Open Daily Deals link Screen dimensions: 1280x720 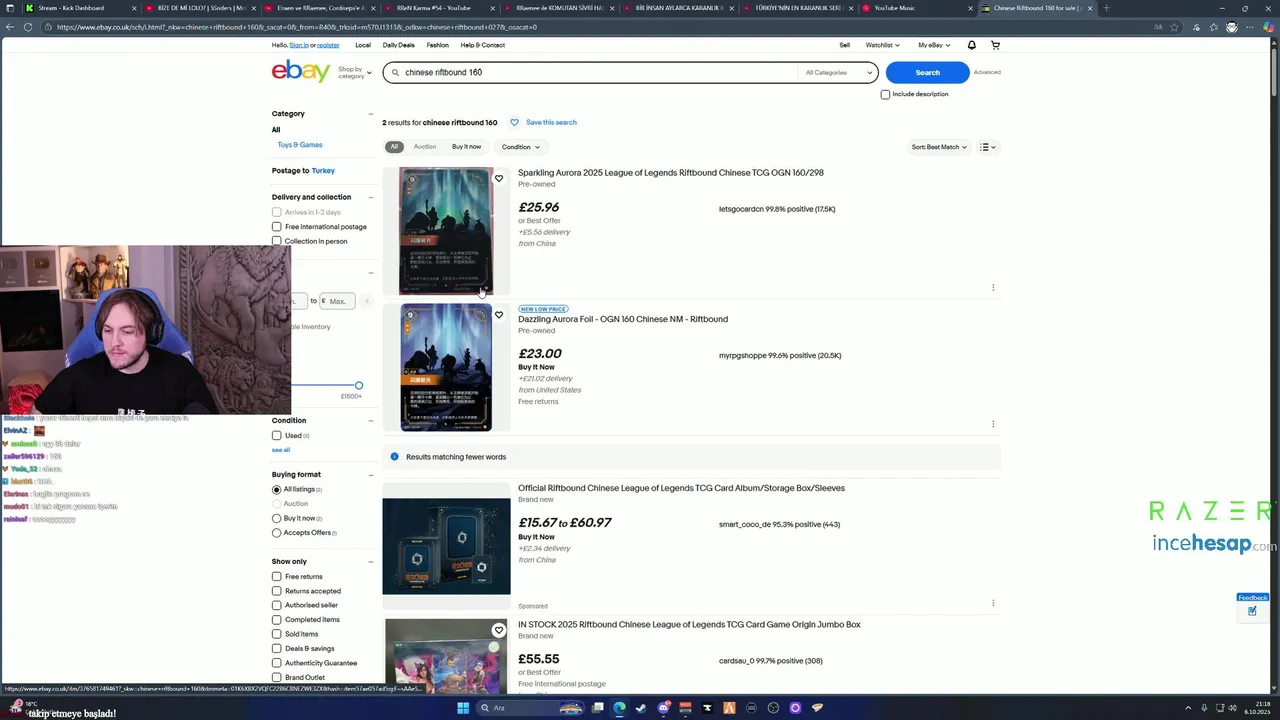point(398,45)
